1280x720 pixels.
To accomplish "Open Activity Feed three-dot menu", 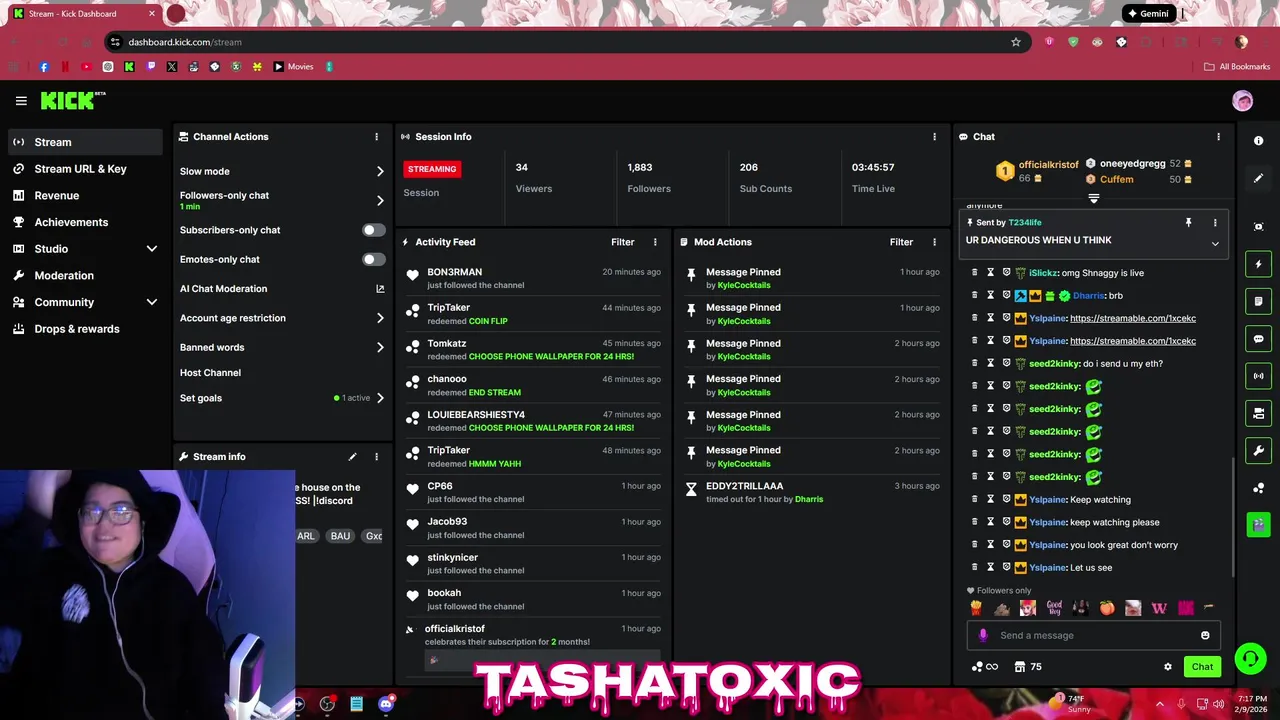I will pos(655,242).
